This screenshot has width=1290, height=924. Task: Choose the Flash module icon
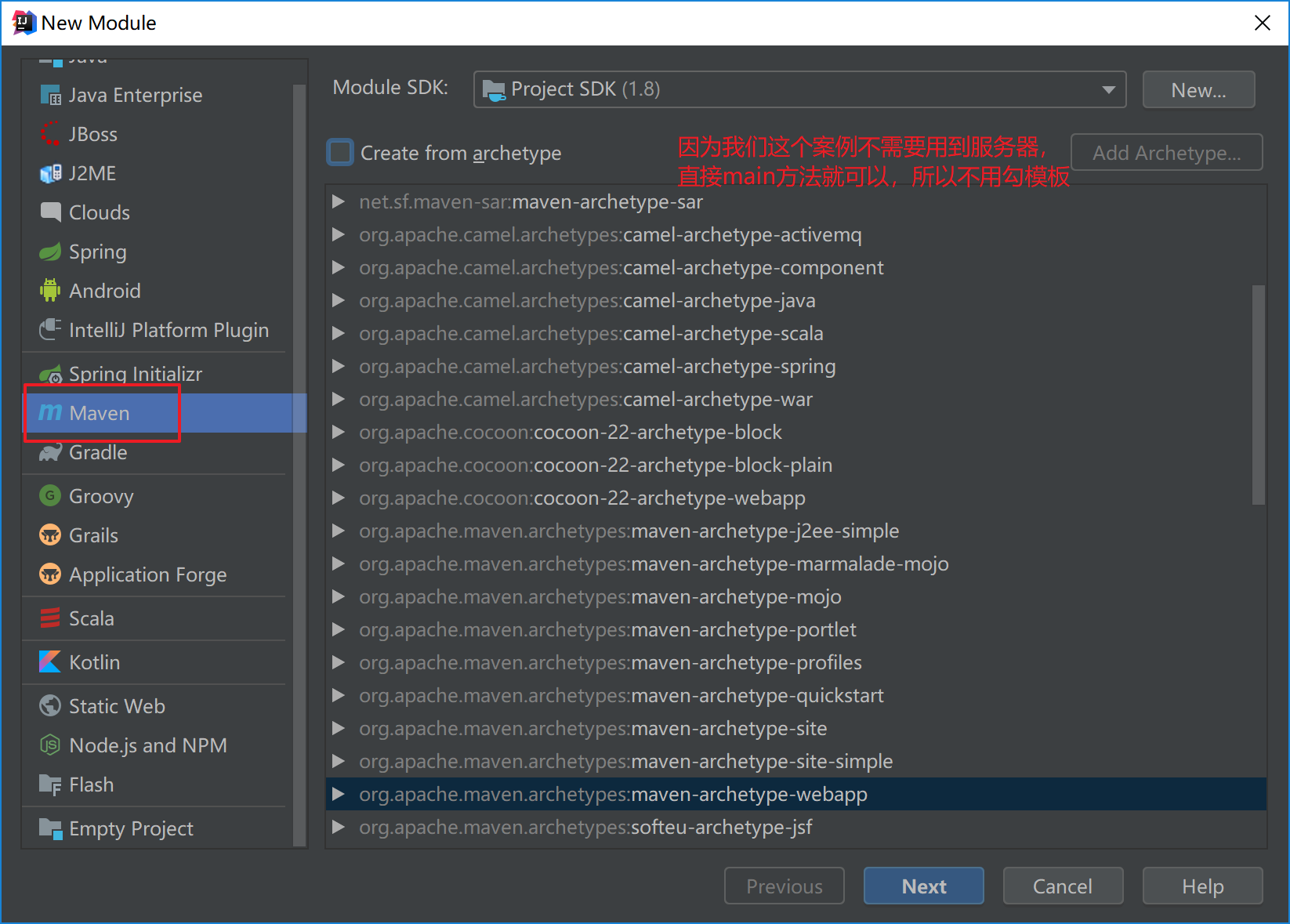click(x=50, y=784)
